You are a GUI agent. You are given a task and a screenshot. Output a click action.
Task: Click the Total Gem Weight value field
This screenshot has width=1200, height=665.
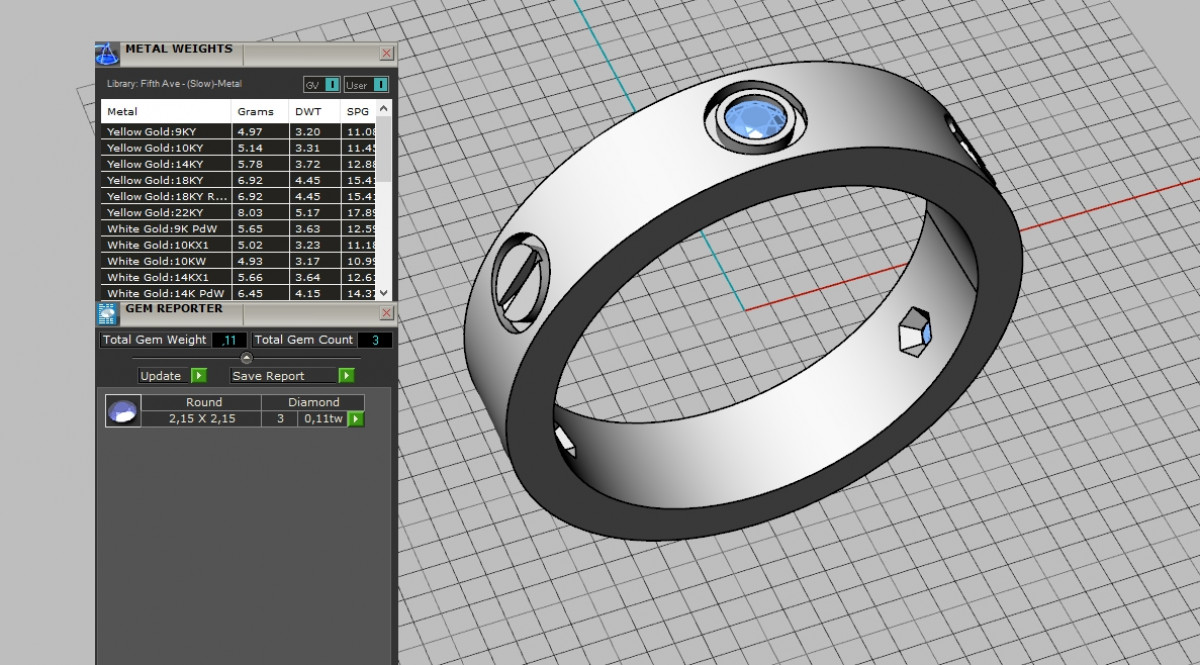229,340
